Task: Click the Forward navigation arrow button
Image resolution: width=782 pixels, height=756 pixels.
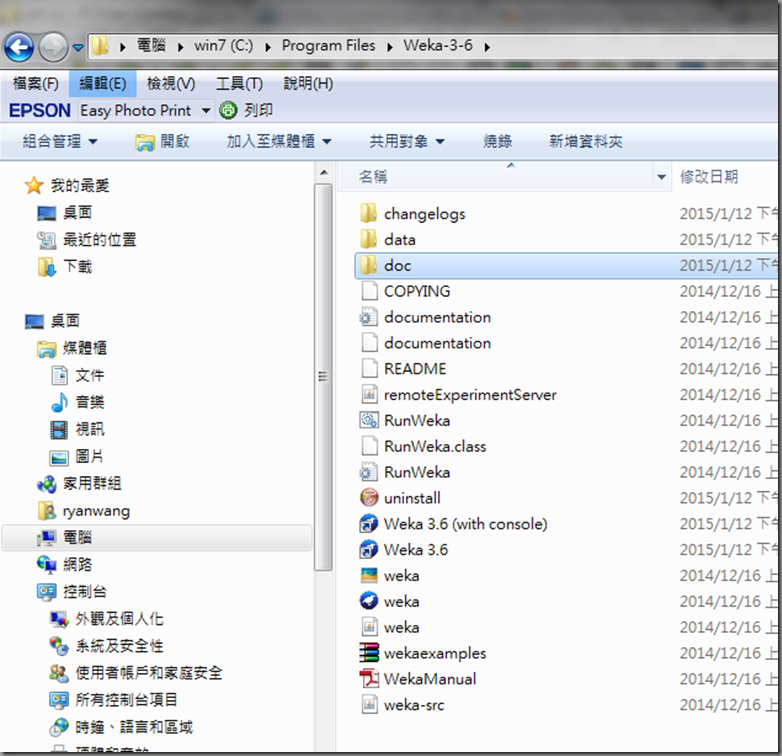Action: pyautogui.click(x=53, y=48)
